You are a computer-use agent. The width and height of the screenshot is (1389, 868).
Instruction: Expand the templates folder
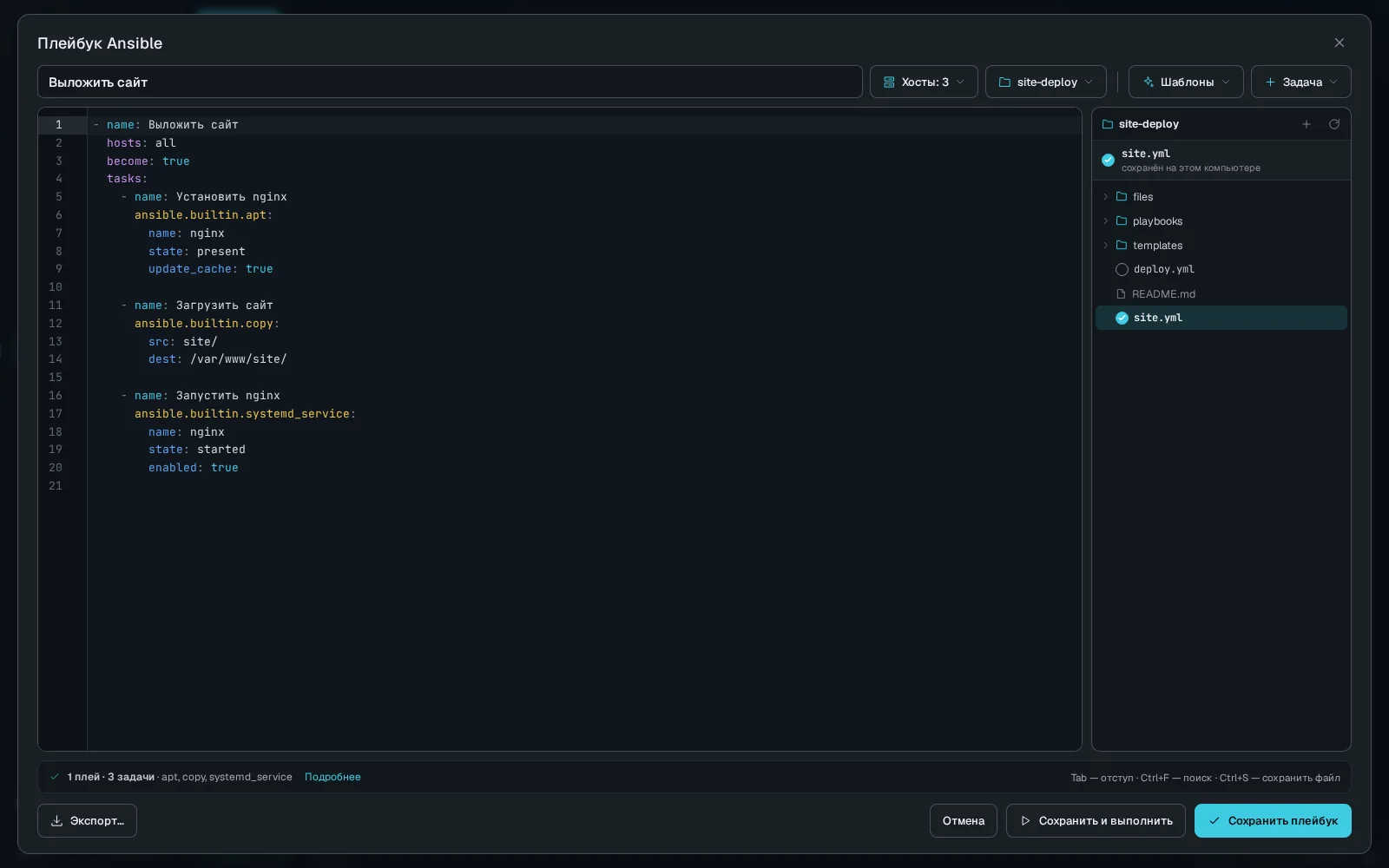[x=1106, y=246]
